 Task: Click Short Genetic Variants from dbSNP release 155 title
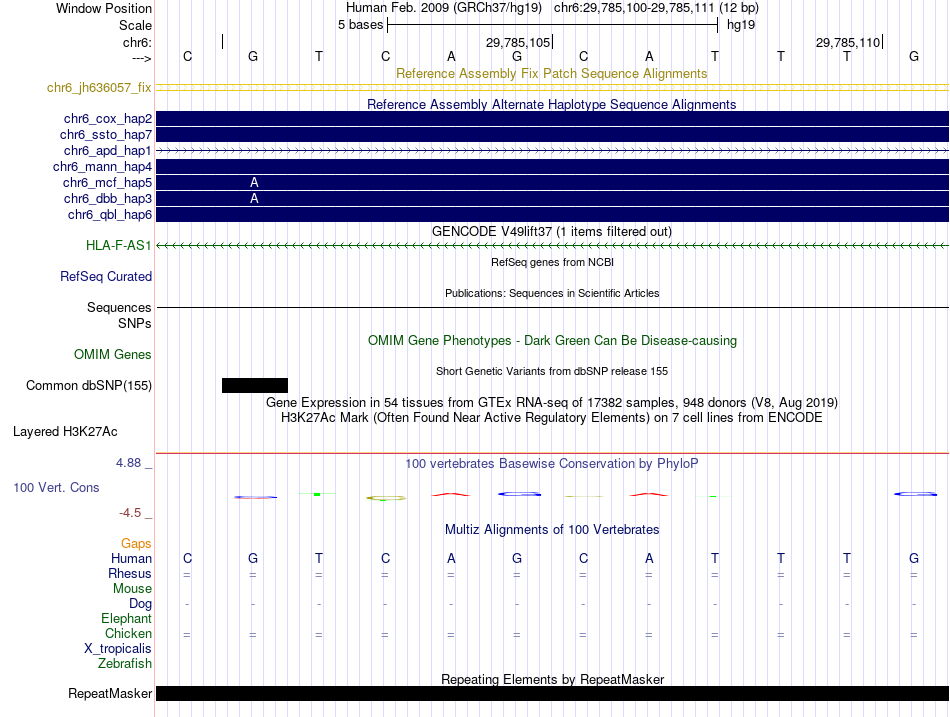pyautogui.click(x=552, y=371)
